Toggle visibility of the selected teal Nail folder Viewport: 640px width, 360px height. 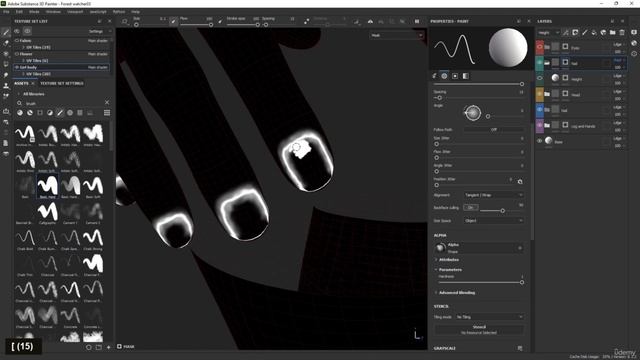(540, 63)
